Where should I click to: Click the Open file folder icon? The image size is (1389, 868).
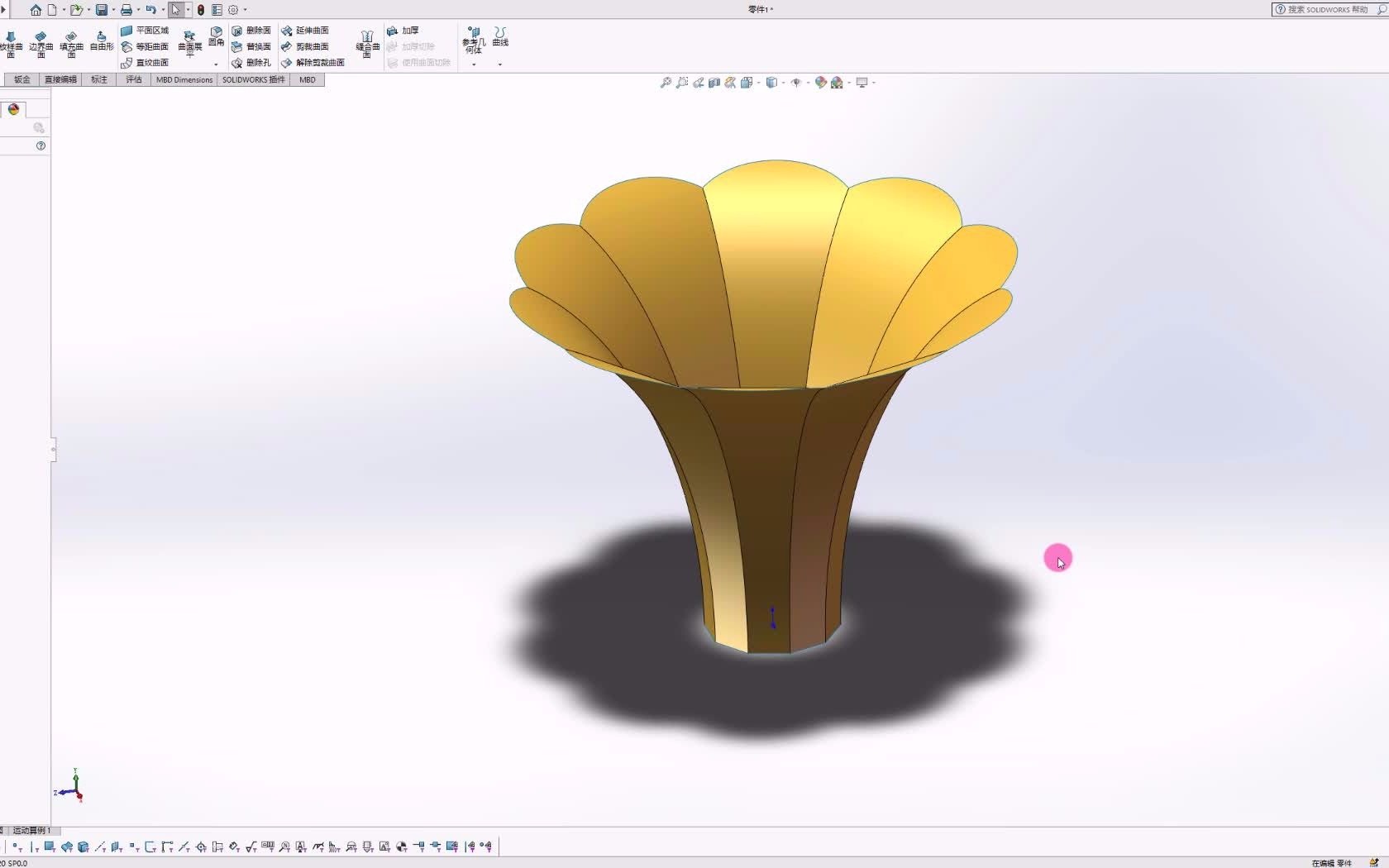click(x=76, y=10)
